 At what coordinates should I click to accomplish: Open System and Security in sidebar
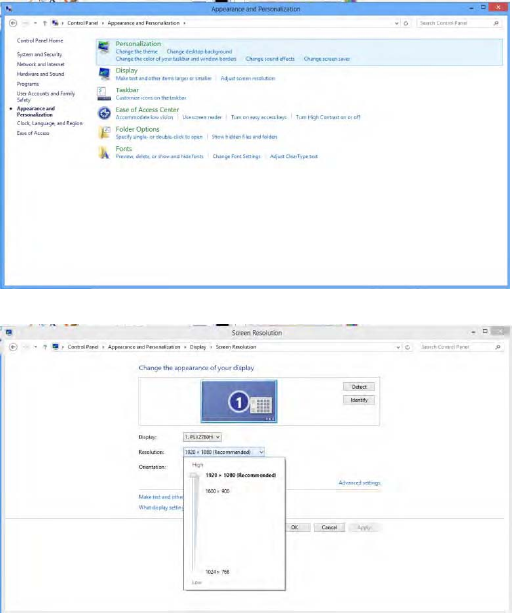click(39, 54)
